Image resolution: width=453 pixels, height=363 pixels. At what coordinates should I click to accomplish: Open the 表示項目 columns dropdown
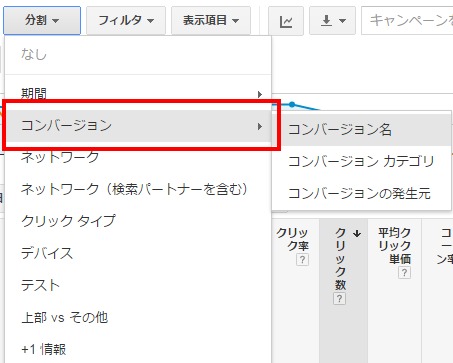[x=211, y=21]
